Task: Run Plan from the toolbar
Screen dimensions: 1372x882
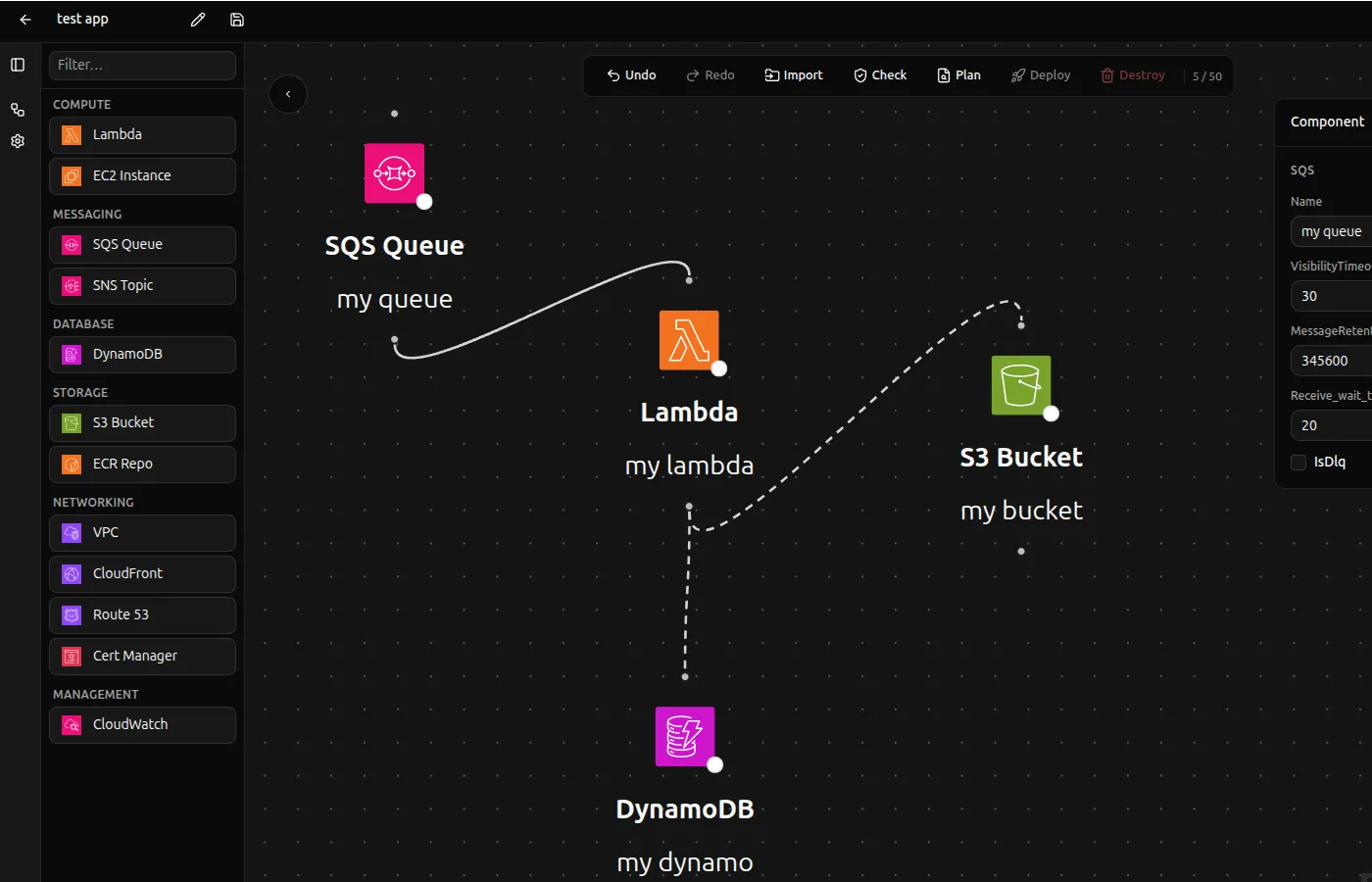Action: tap(959, 75)
